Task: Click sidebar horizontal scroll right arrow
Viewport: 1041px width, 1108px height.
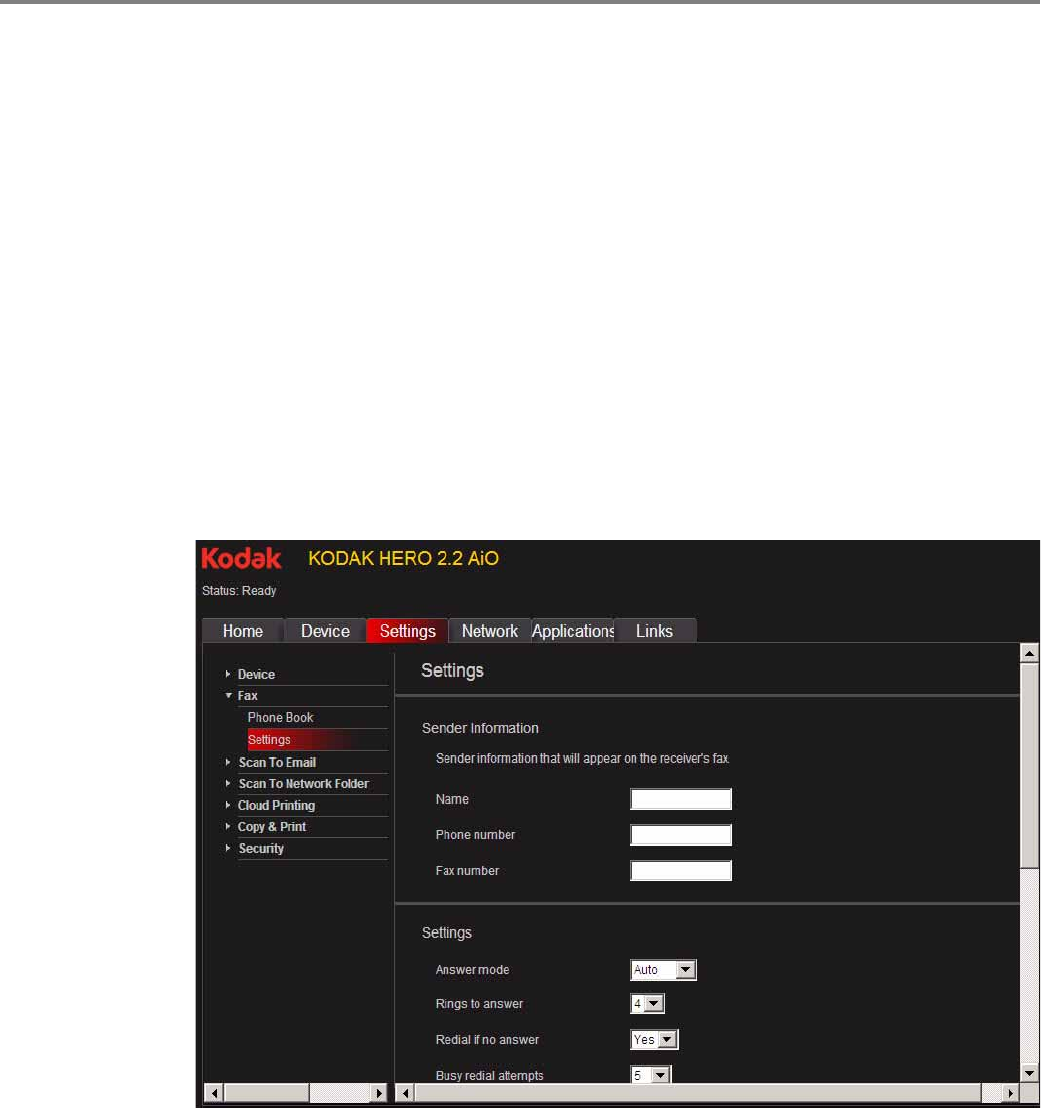Action: [x=379, y=1092]
